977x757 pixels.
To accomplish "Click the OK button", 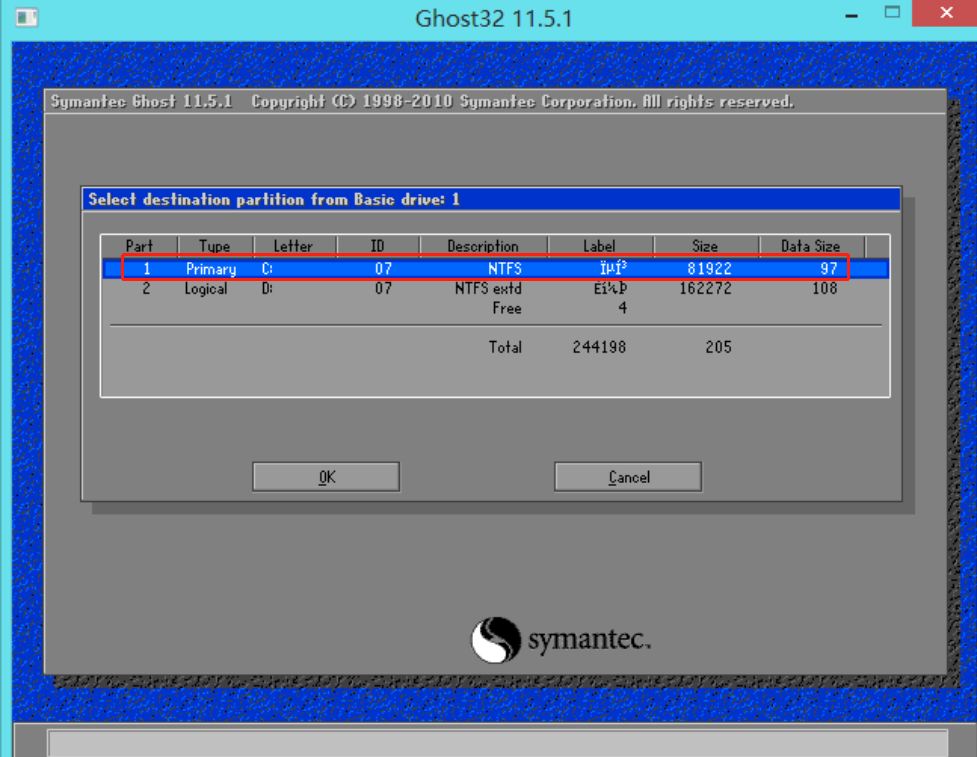I will pyautogui.click(x=326, y=477).
